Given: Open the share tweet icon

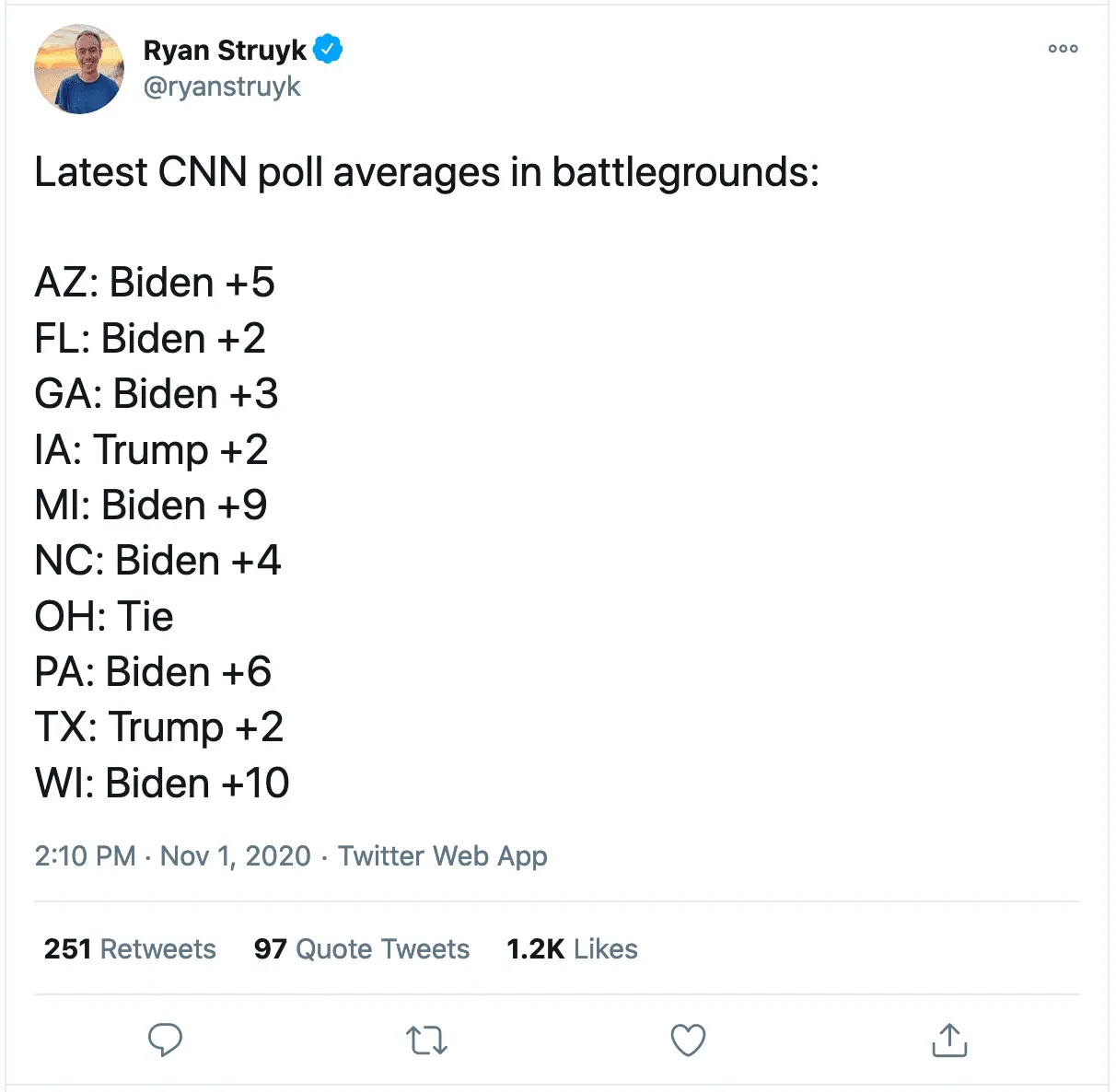Looking at the screenshot, I should click(949, 1040).
